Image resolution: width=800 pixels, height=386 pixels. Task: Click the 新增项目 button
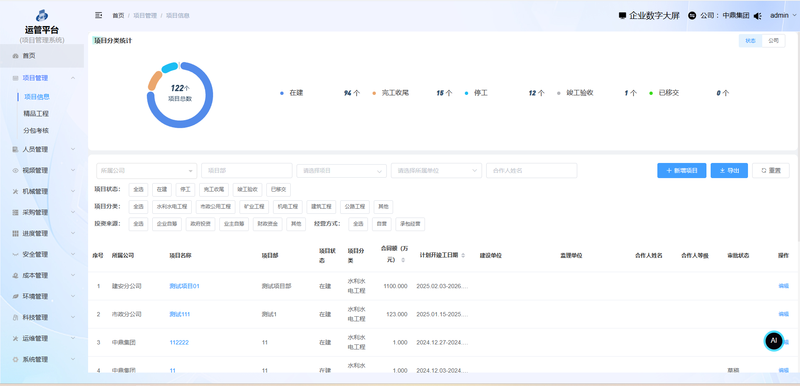(682, 170)
